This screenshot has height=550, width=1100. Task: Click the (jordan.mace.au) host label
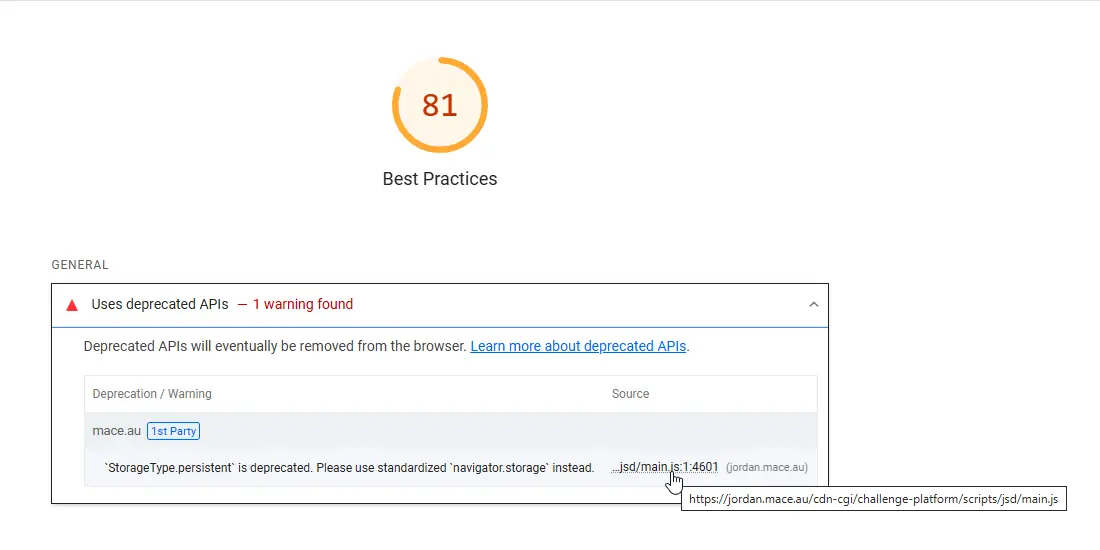click(x=767, y=468)
